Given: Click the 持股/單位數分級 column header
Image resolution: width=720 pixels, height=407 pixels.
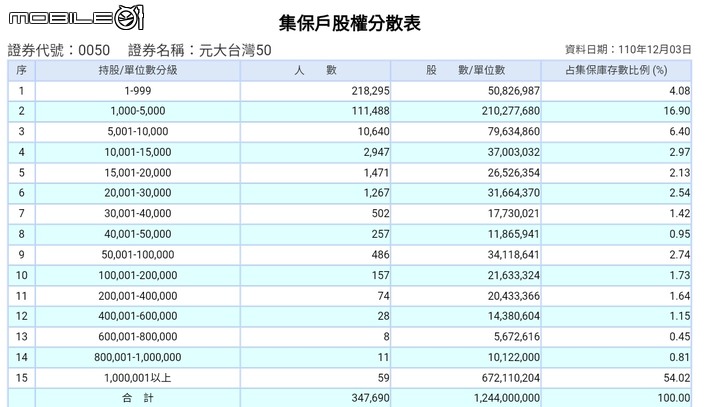Looking at the screenshot, I should (x=138, y=70).
